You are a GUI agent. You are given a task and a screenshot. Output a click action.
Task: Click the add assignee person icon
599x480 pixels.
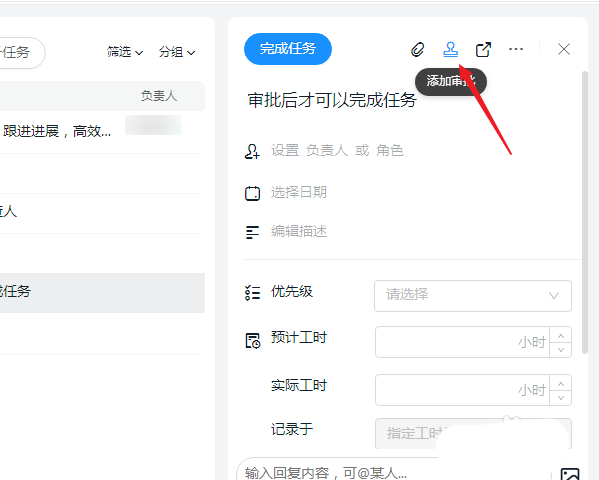(x=252, y=151)
